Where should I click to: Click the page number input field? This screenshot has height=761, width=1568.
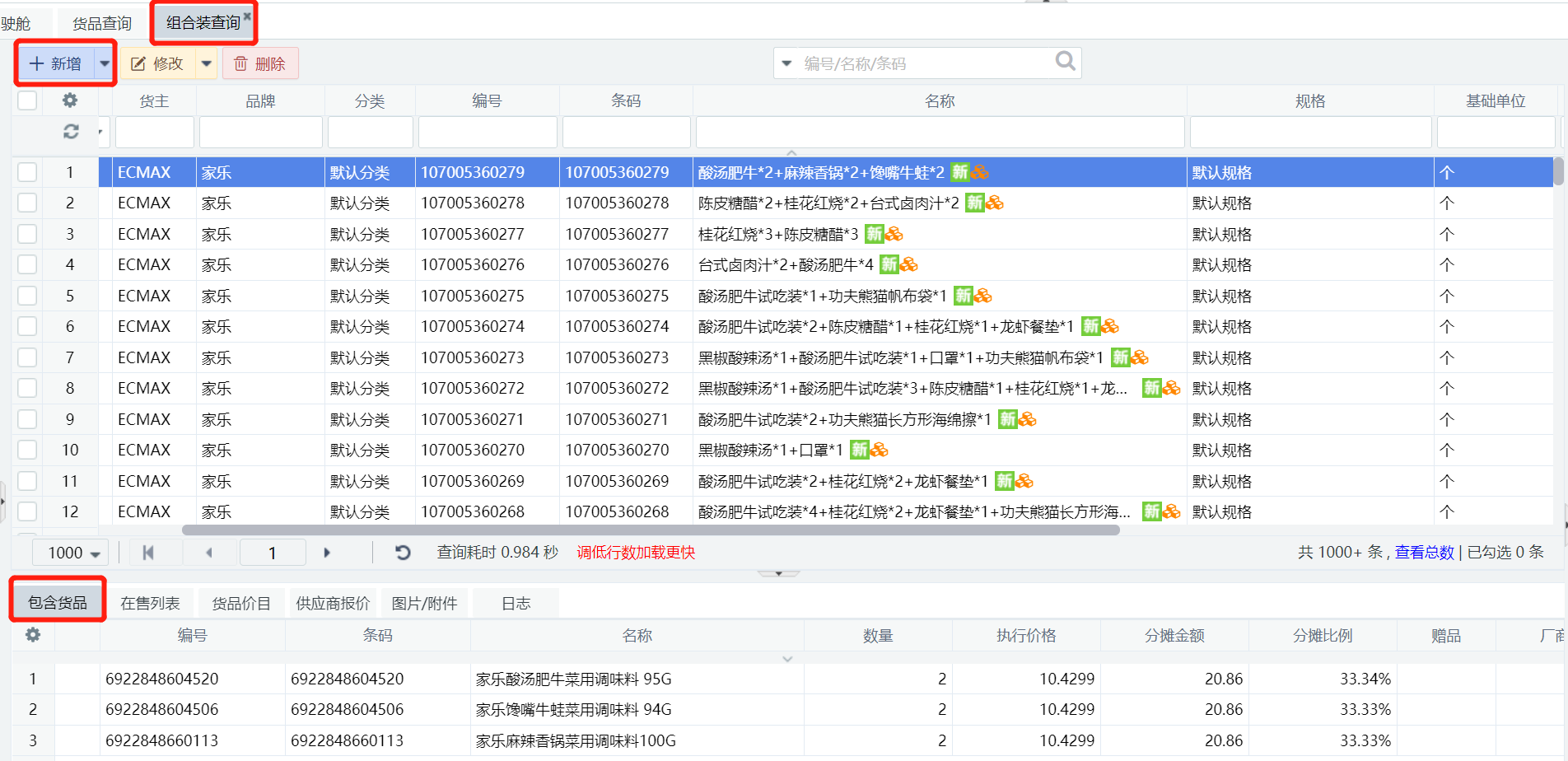coord(273,553)
